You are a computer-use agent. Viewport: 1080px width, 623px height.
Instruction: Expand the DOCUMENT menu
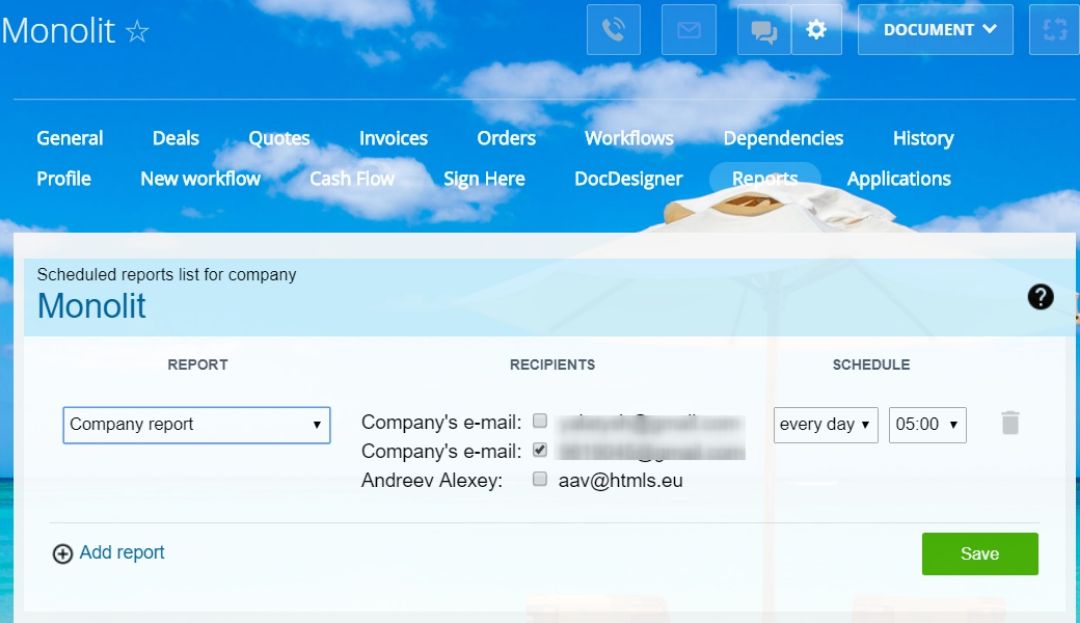935,29
